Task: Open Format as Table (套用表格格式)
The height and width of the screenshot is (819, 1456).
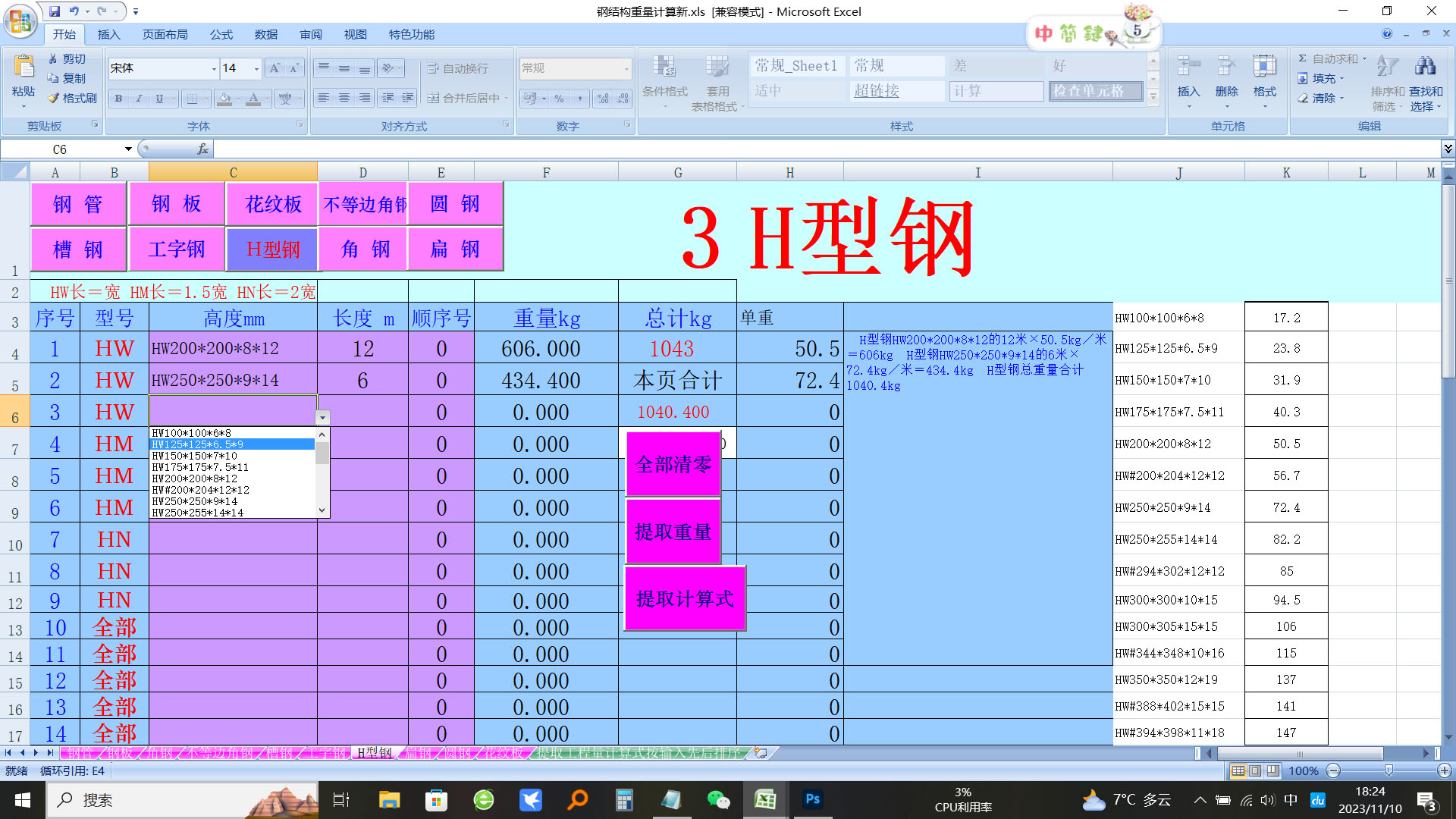Action: [x=717, y=82]
